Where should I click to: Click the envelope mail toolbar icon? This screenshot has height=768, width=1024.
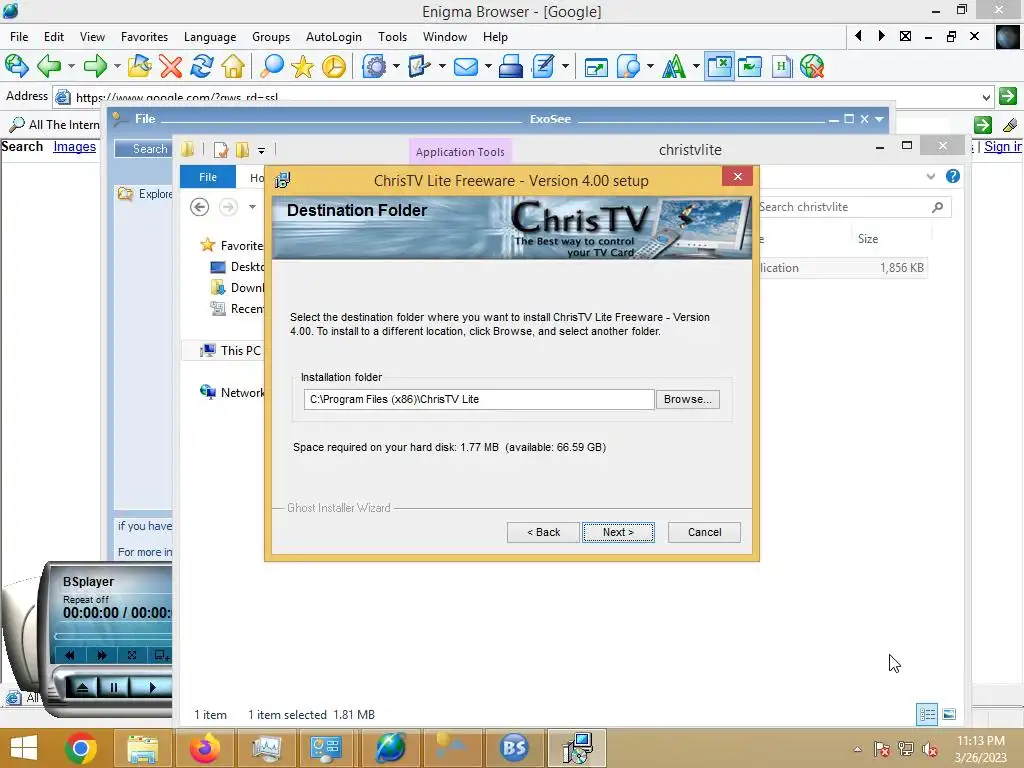pos(466,66)
